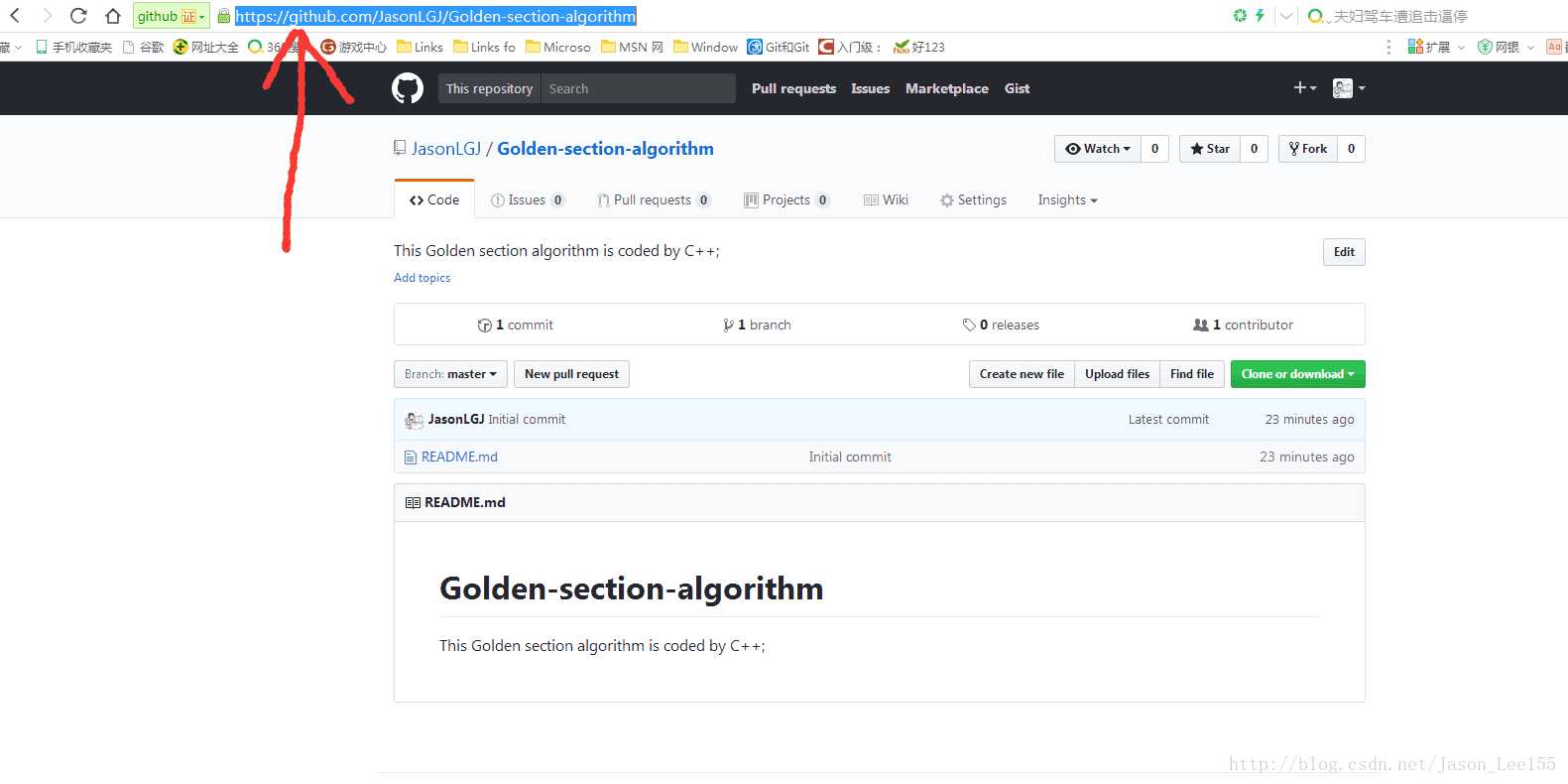
Task: Click the 'Find file' button
Action: (1191, 374)
